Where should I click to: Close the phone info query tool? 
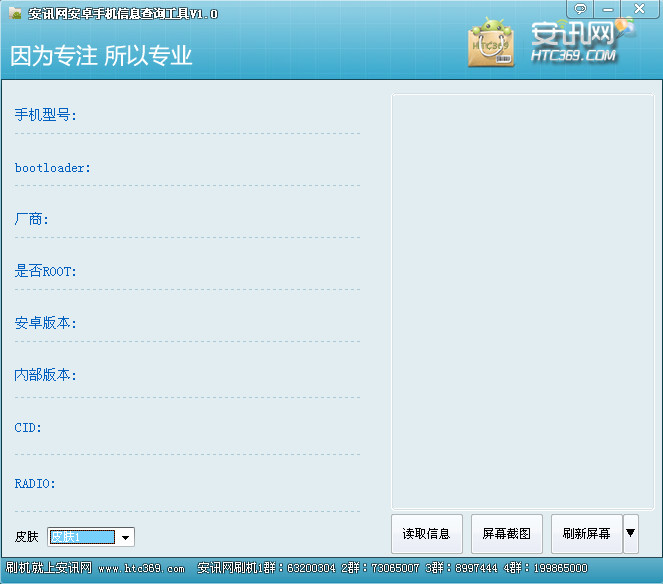[x=639, y=9]
